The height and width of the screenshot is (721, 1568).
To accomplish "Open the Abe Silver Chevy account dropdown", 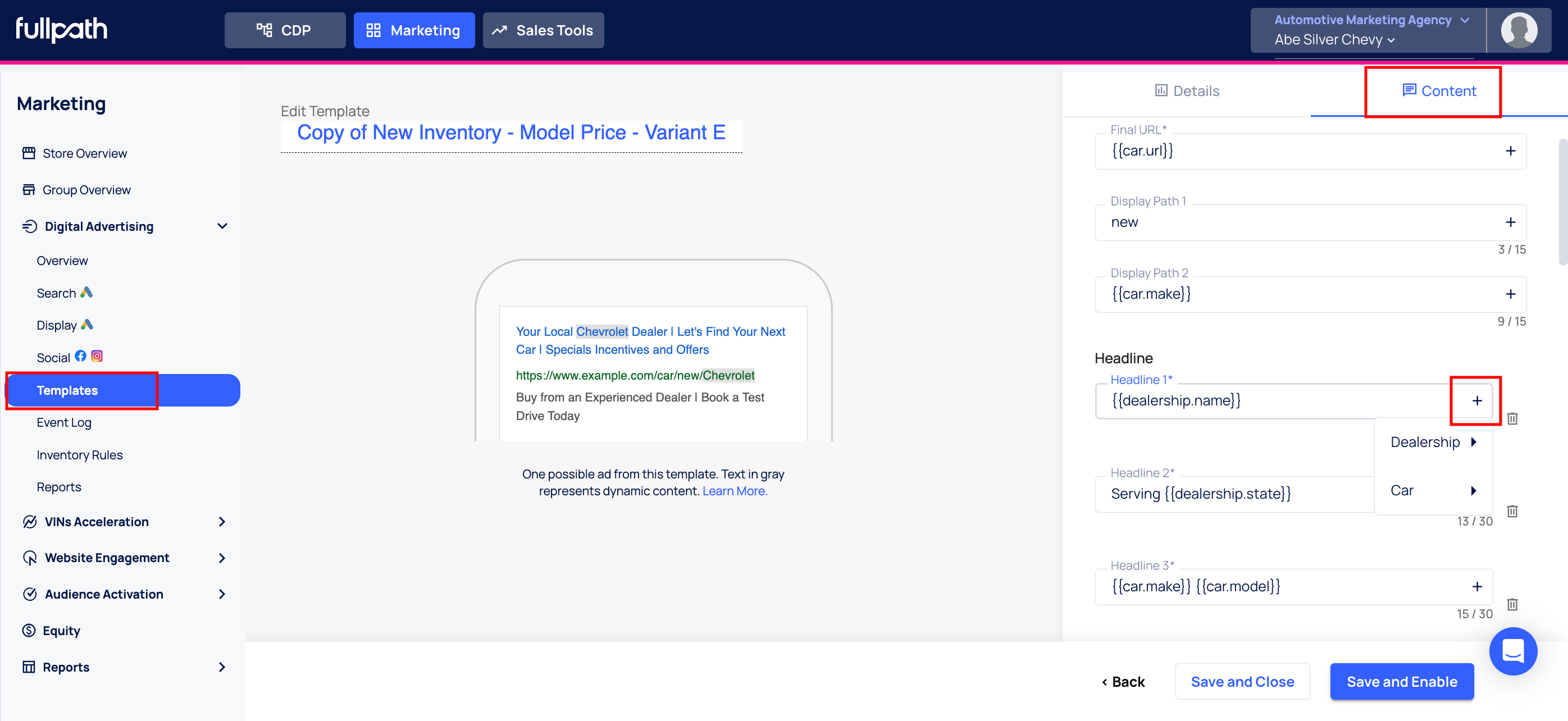I will point(1334,40).
